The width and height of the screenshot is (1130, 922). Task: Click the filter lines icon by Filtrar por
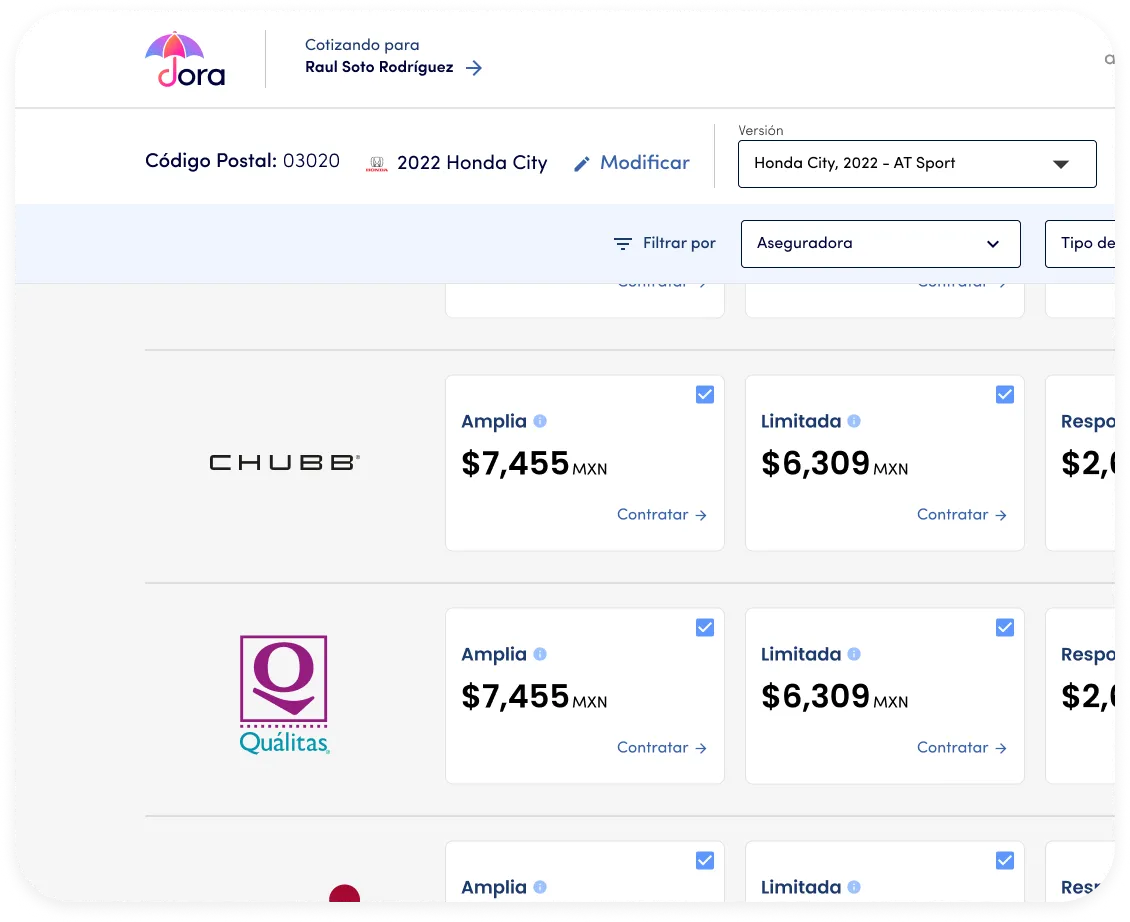(623, 244)
